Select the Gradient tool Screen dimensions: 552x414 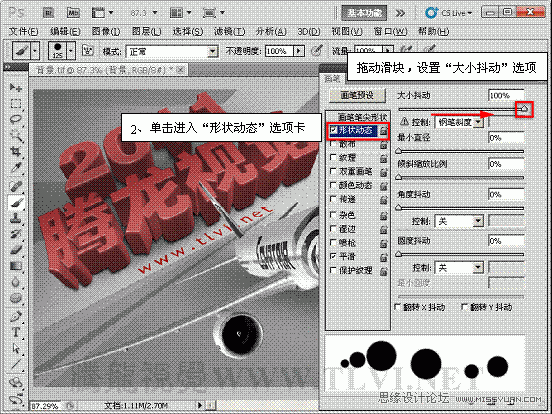[x=15, y=266]
